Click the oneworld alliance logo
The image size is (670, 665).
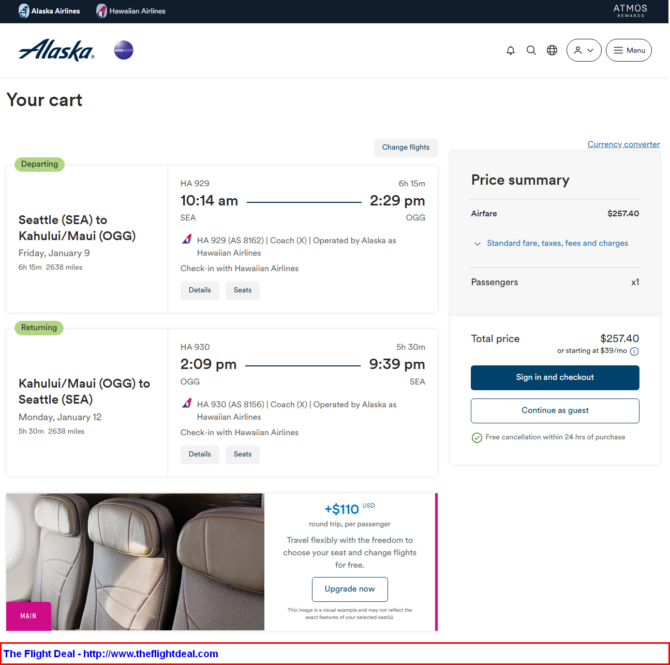pos(123,50)
